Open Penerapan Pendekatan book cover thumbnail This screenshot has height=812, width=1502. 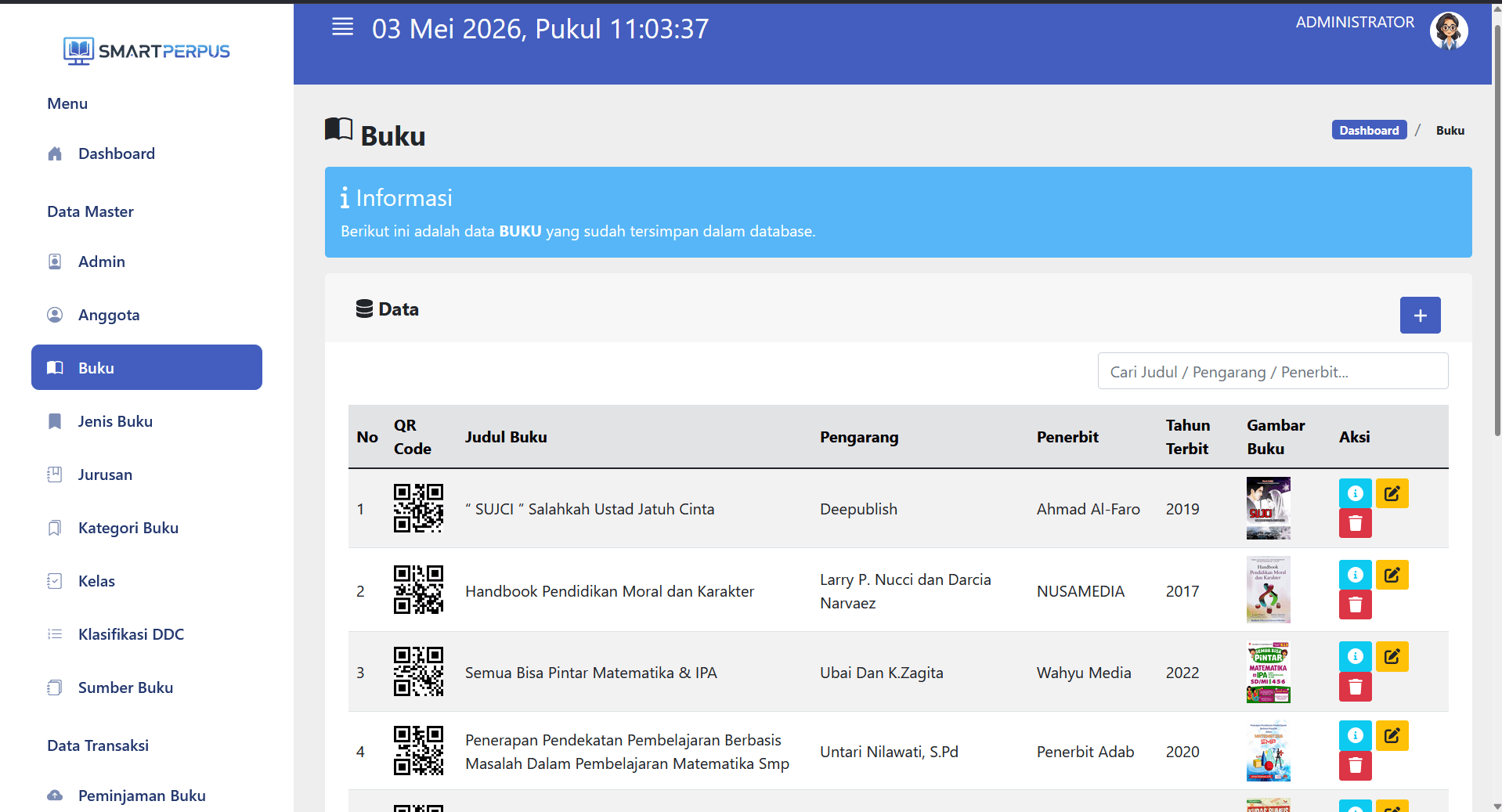coord(1268,751)
